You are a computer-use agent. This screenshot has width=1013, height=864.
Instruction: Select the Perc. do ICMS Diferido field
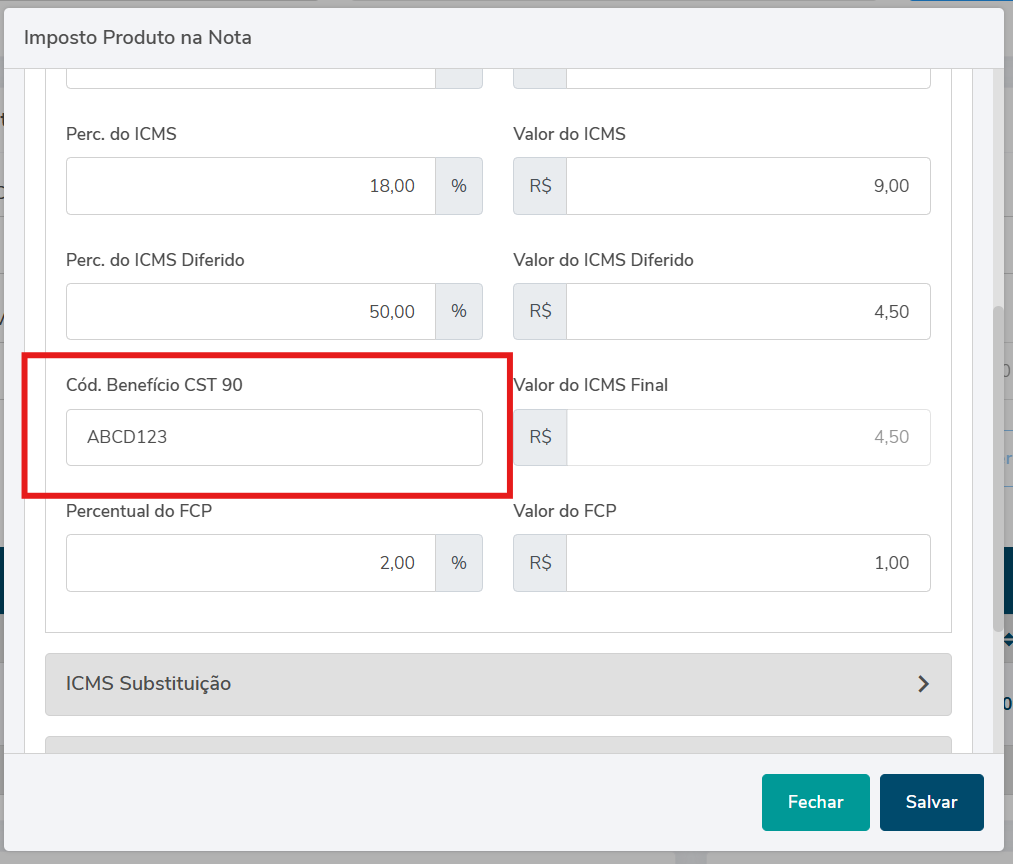[x=251, y=312]
